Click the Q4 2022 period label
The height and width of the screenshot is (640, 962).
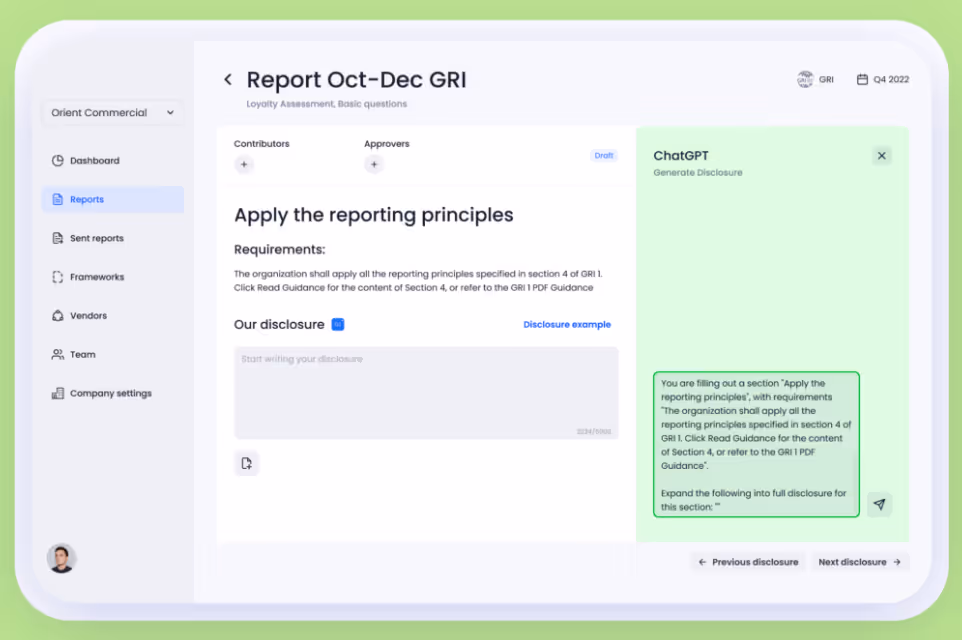[891, 79]
